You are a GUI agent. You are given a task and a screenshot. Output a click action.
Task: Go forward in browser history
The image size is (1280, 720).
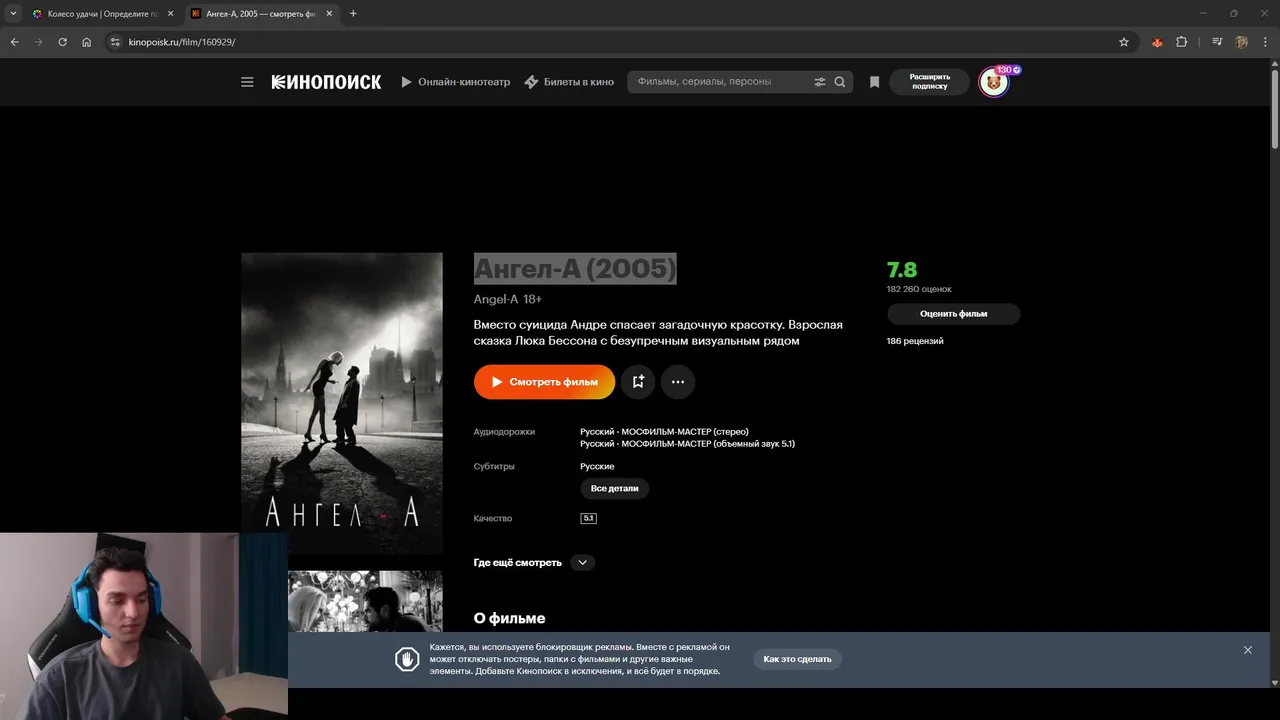38,42
